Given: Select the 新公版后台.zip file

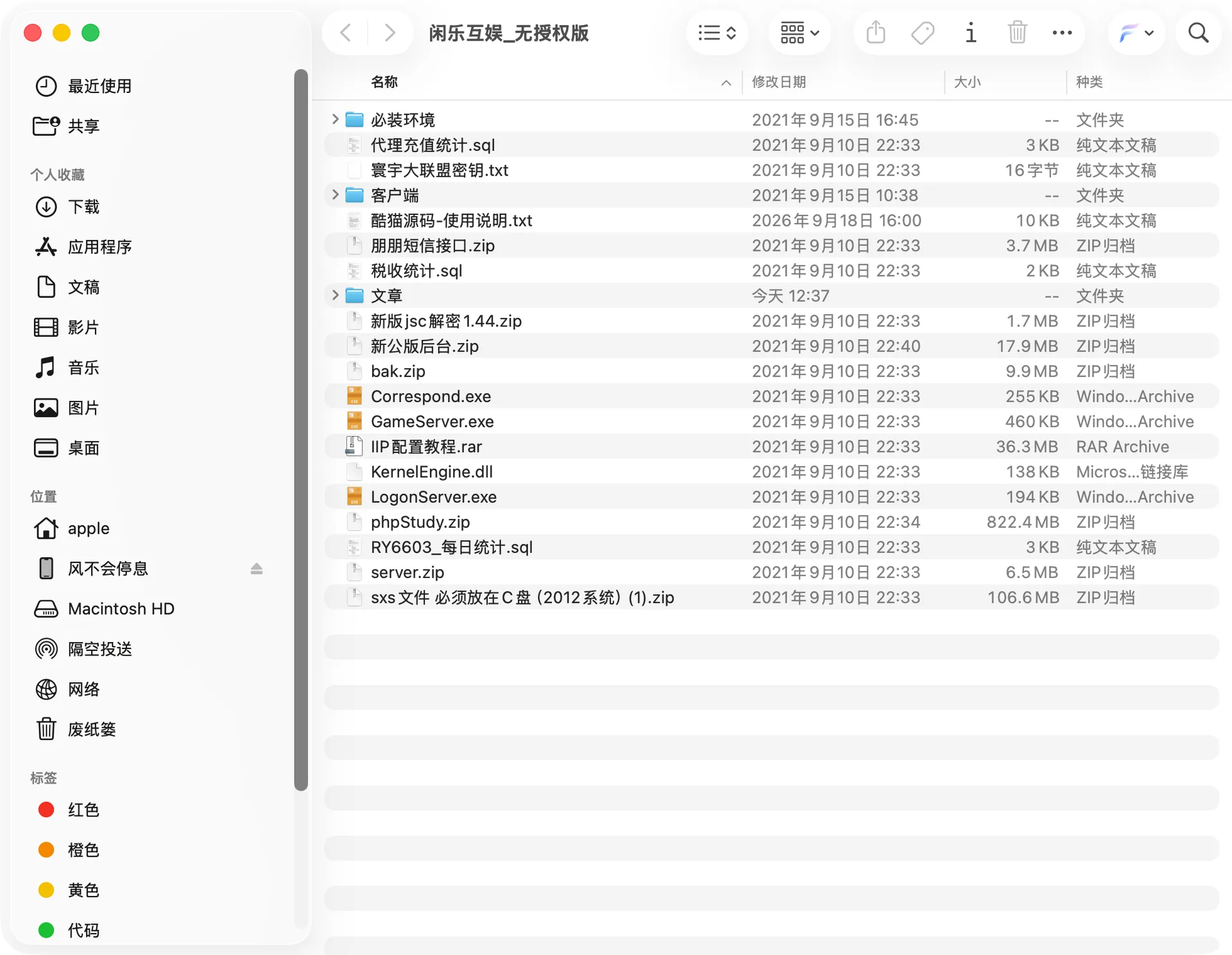Looking at the screenshot, I should (771, 346).
